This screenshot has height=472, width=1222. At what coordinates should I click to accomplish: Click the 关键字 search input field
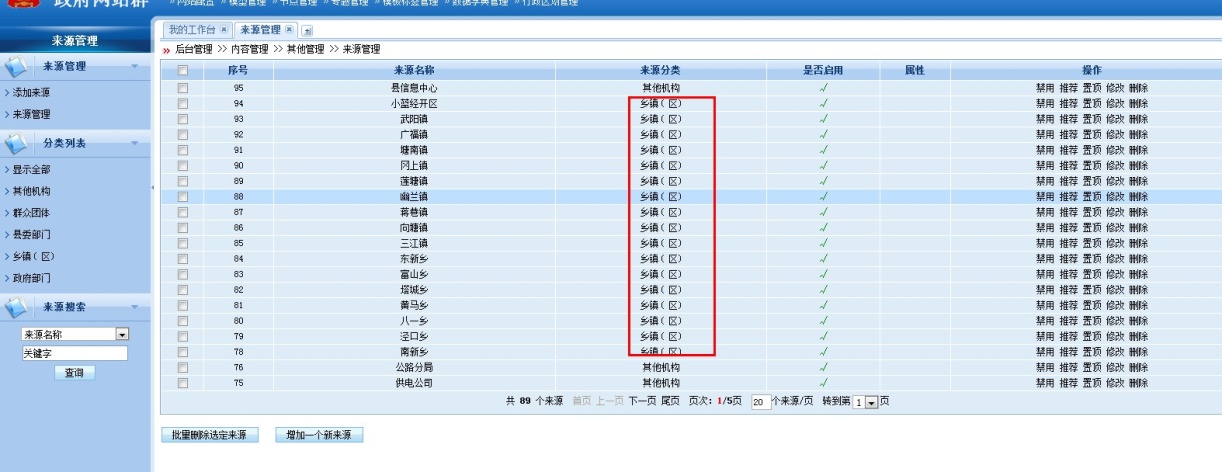(x=75, y=353)
